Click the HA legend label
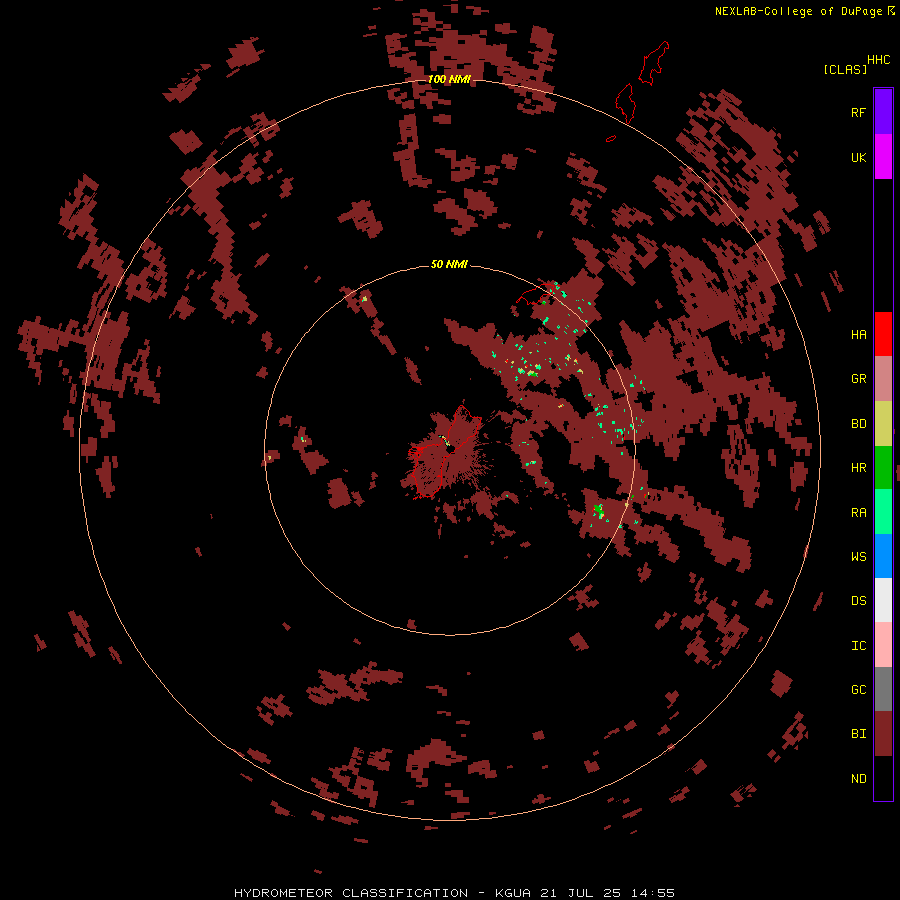 (x=858, y=335)
